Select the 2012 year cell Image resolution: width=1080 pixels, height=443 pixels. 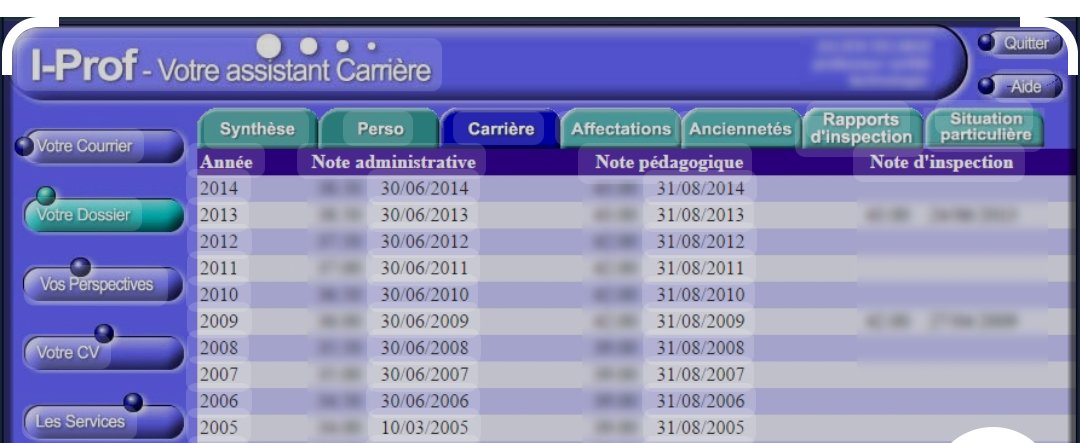(x=219, y=242)
